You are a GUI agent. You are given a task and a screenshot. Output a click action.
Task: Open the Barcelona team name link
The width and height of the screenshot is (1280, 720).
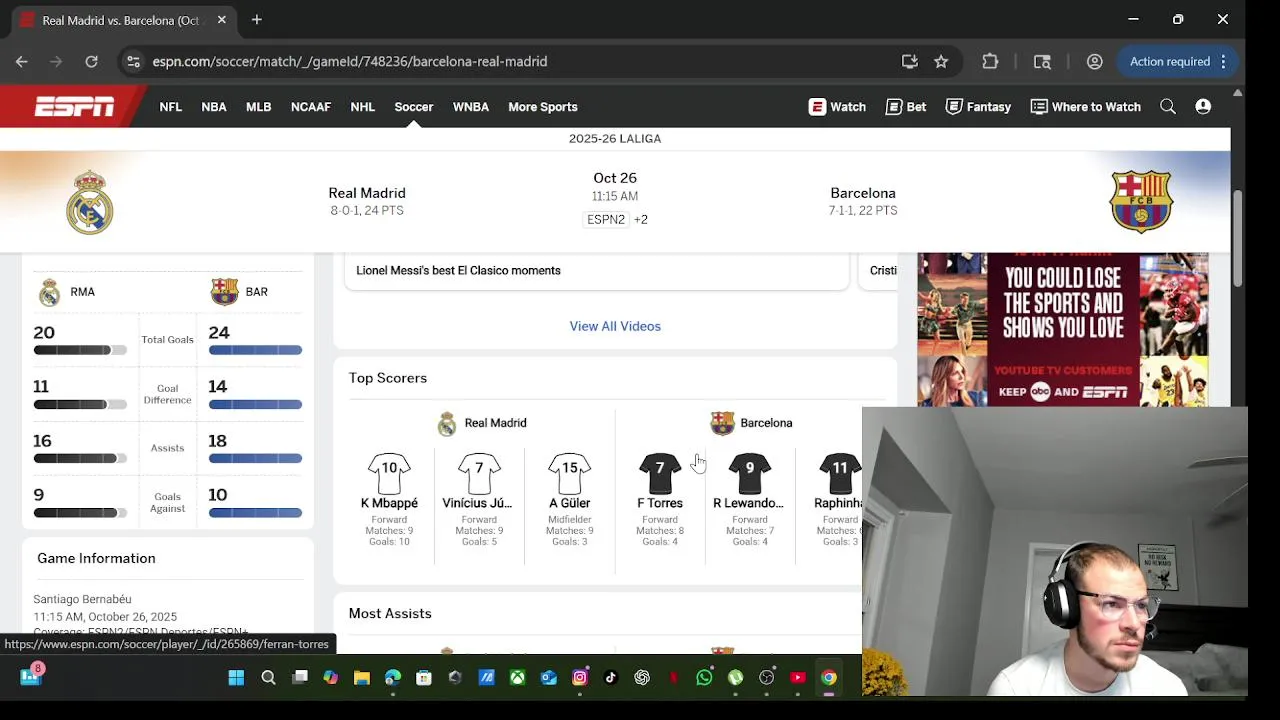pyautogui.click(x=863, y=193)
